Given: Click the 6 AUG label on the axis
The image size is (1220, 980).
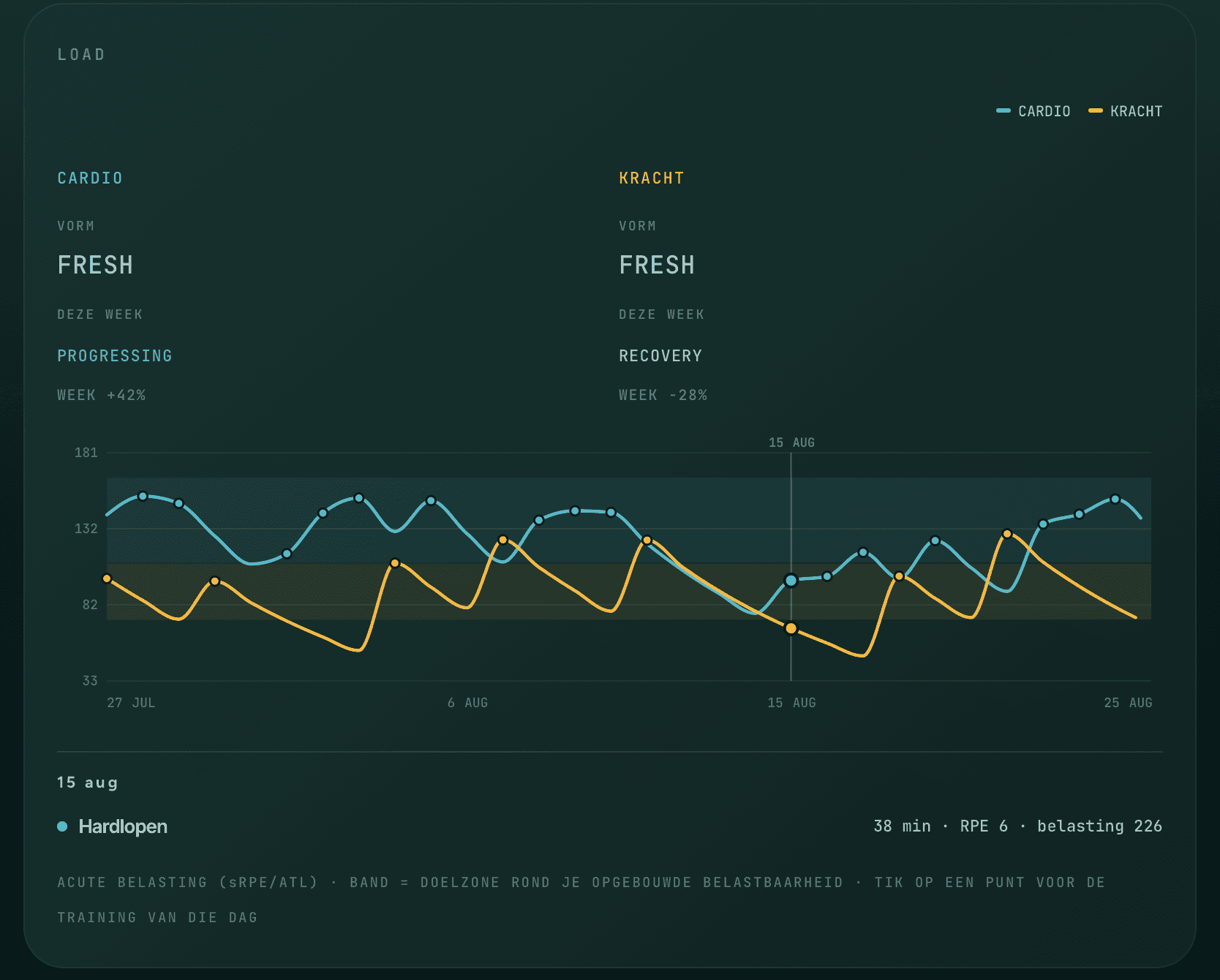Looking at the screenshot, I should pos(467,703).
